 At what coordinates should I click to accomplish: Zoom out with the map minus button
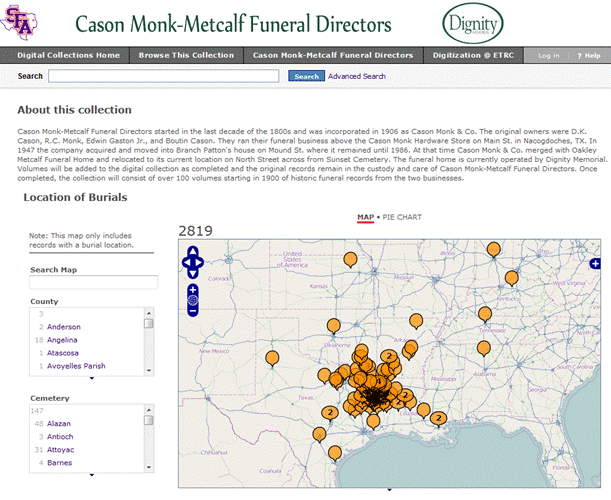(x=192, y=311)
